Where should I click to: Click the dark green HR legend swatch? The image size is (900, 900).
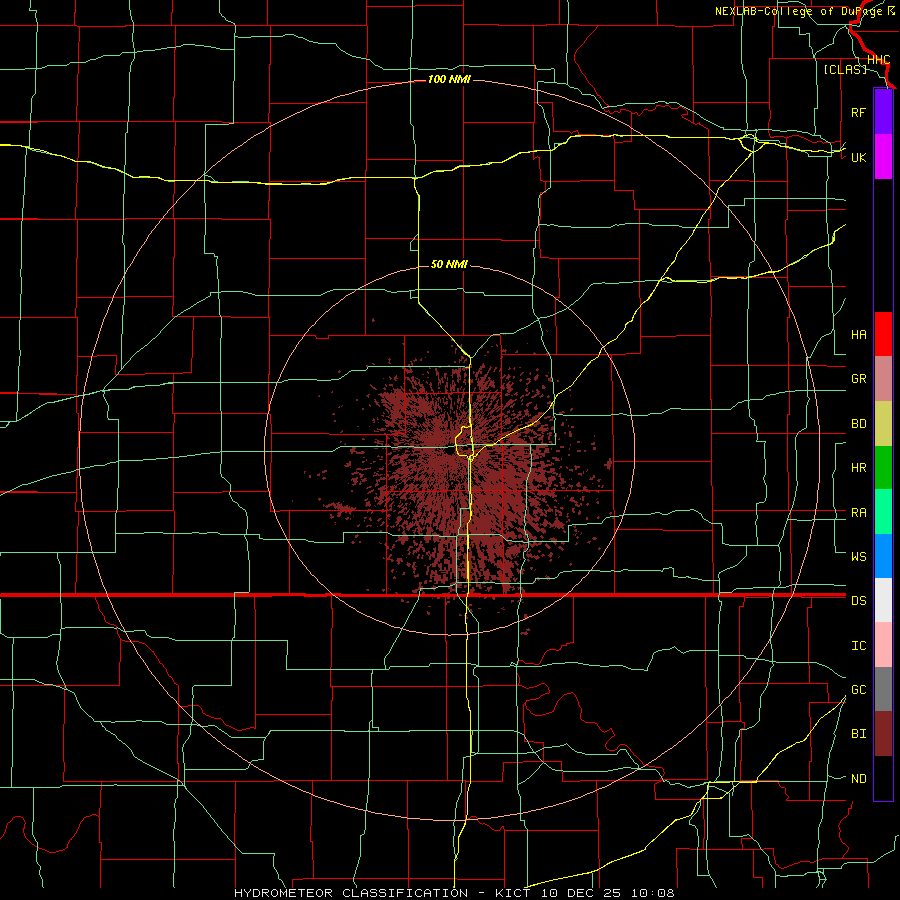[x=883, y=468]
